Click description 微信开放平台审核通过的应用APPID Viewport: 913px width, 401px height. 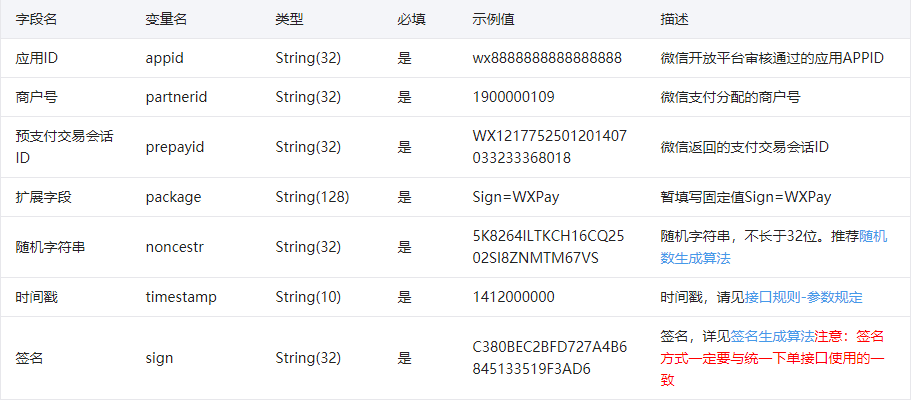tap(772, 58)
